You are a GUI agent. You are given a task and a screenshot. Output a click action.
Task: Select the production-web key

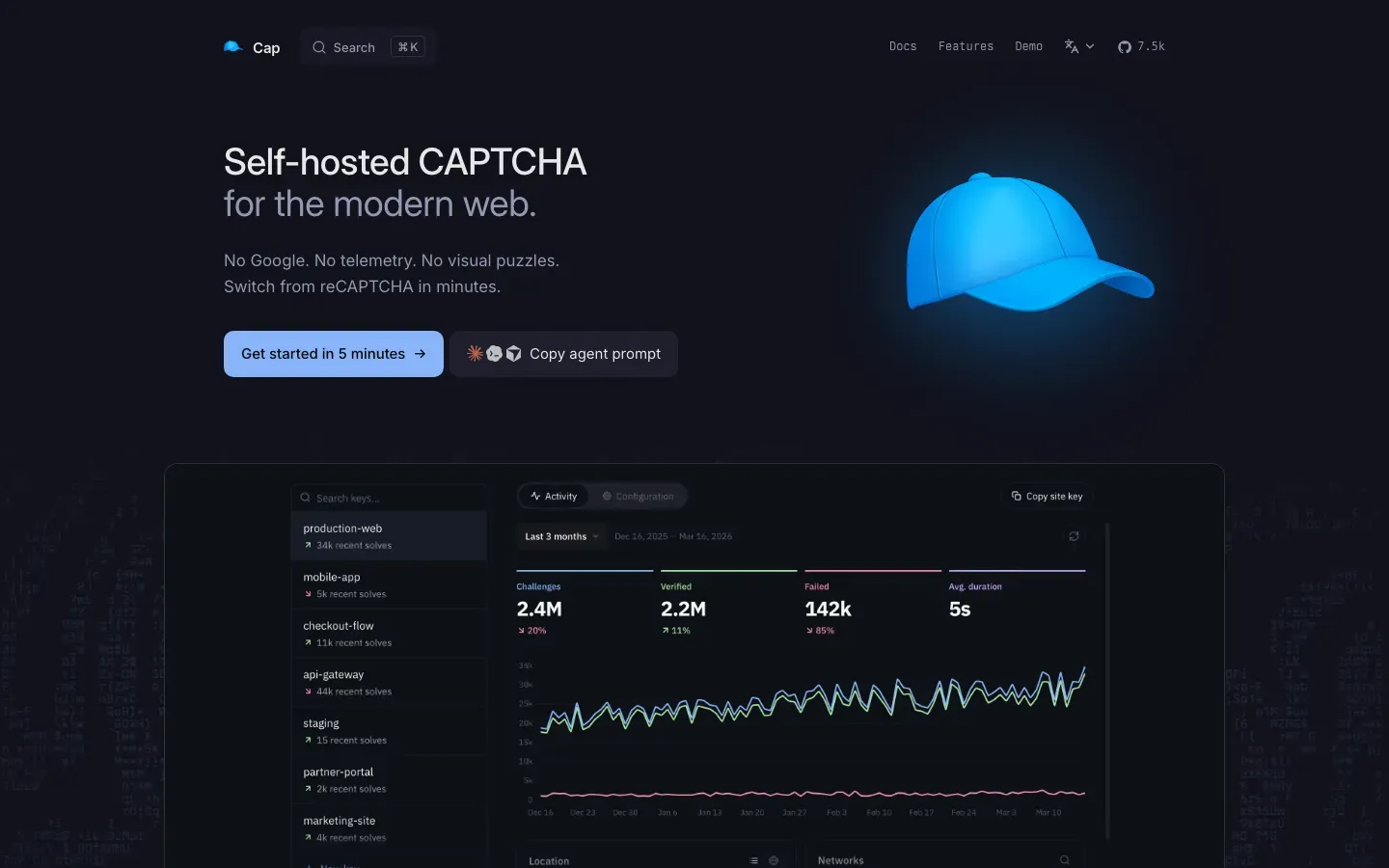tap(390, 536)
